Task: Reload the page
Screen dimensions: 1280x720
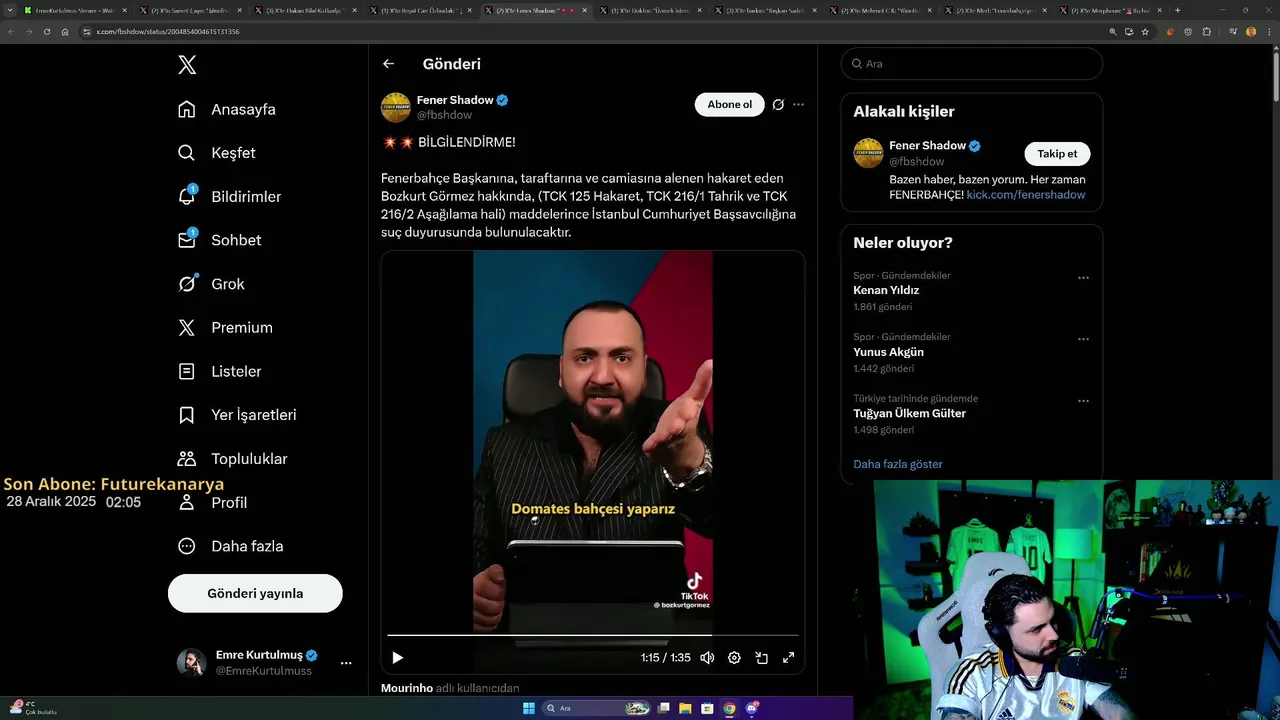Action: [46, 31]
